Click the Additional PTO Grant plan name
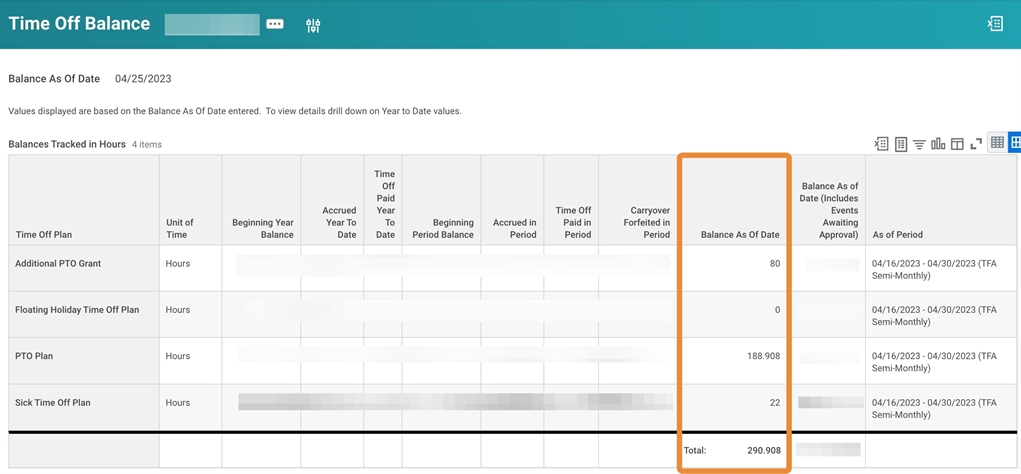This screenshot has height=474, width=1021. pyautogui.click(x=58, y=264)
